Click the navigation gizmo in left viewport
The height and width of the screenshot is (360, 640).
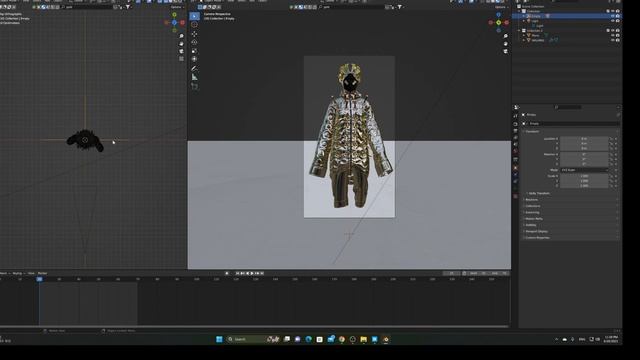pos(174,22)
